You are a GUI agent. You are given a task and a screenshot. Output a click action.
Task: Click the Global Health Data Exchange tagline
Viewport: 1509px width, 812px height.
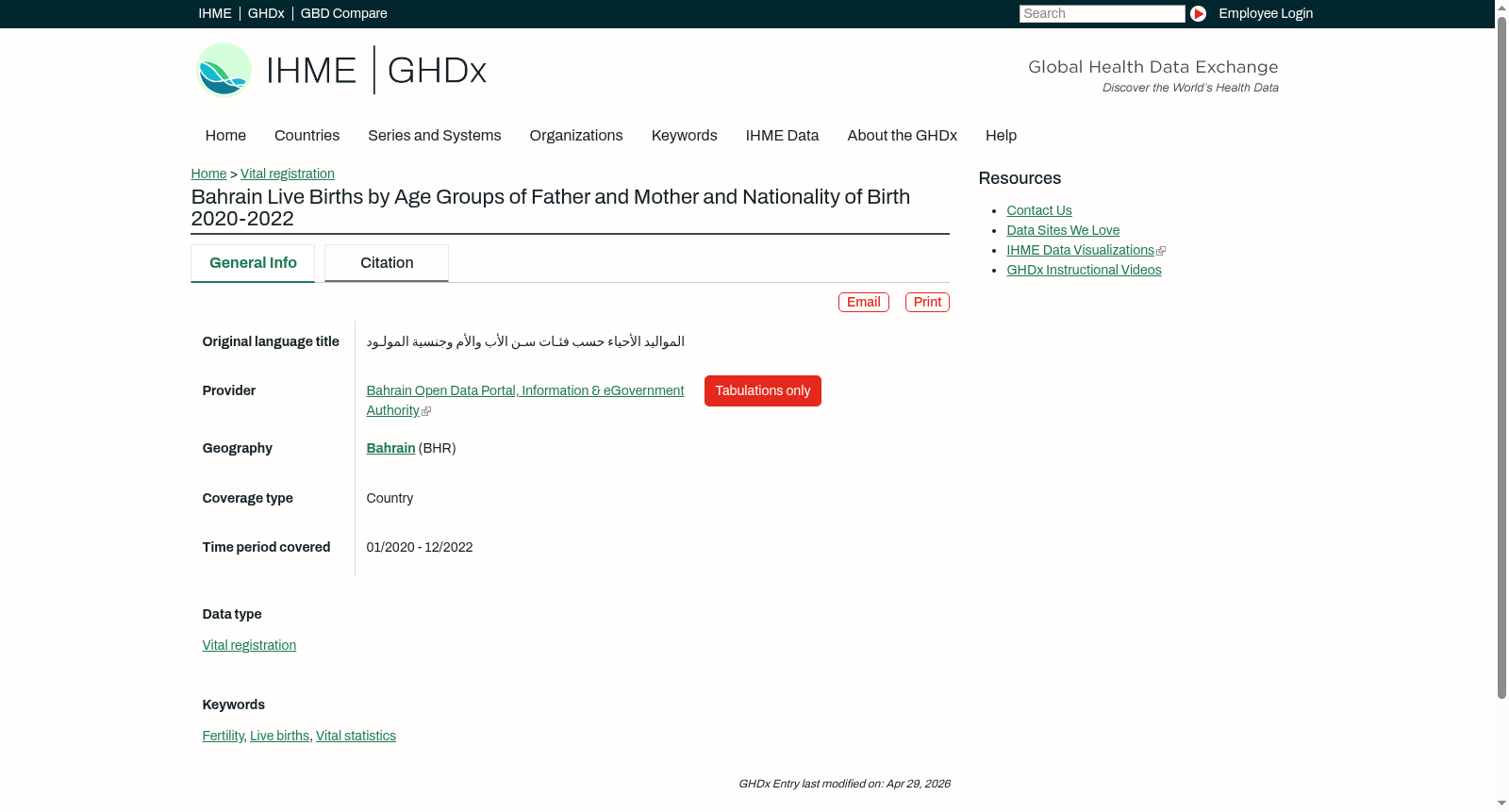1152,67
